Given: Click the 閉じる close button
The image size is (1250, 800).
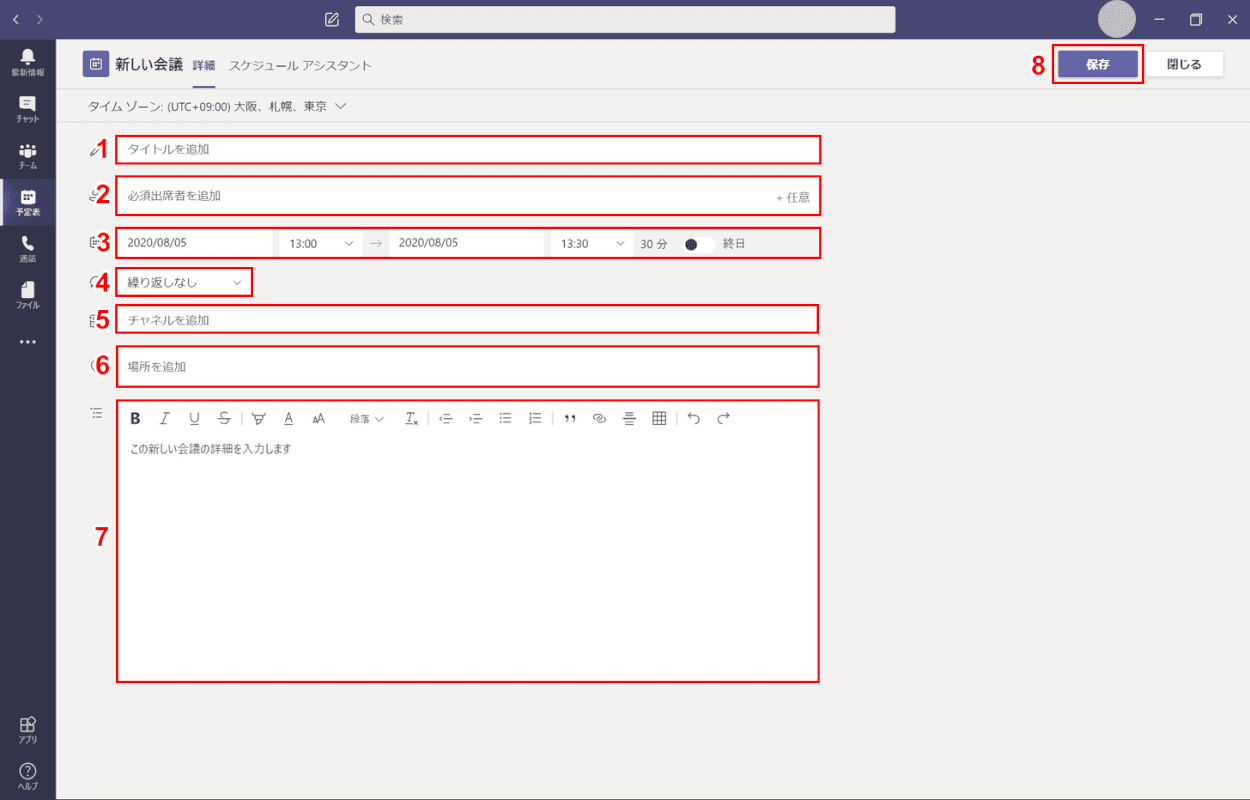Looking at the screenshot, I should [1184, 64].
